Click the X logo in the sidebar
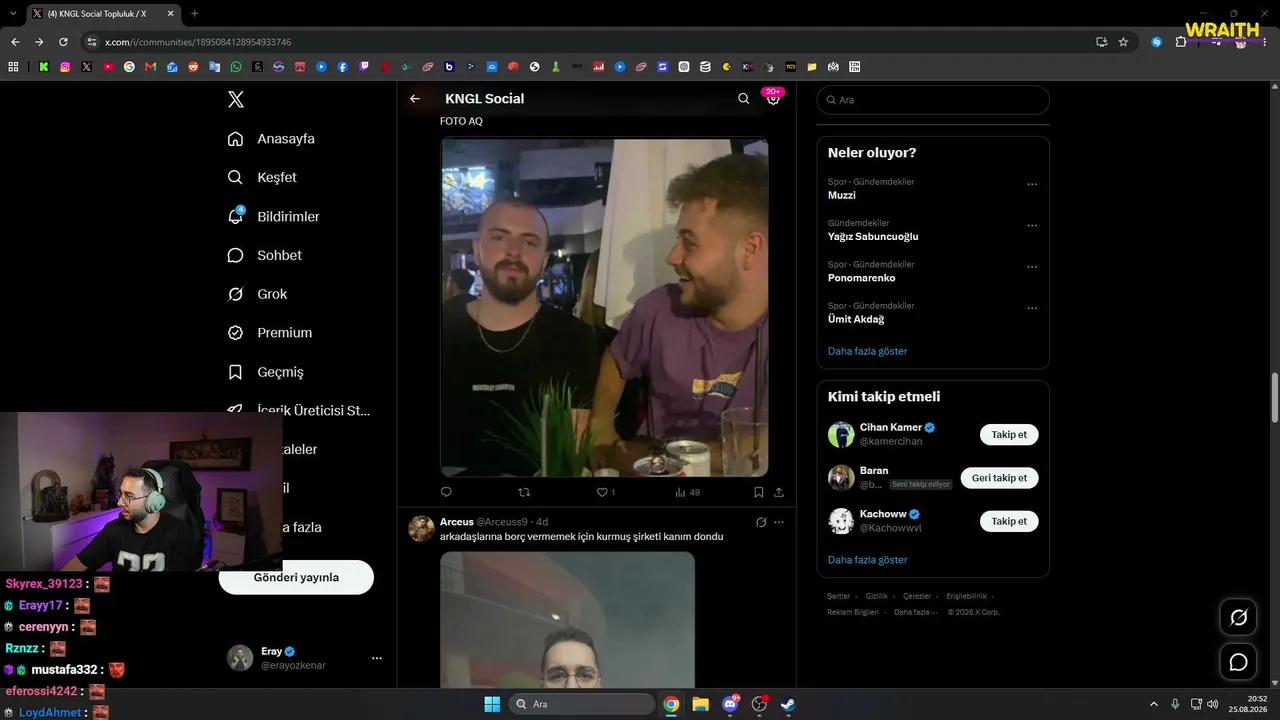The image size is (1280, 720). (236, 99)
